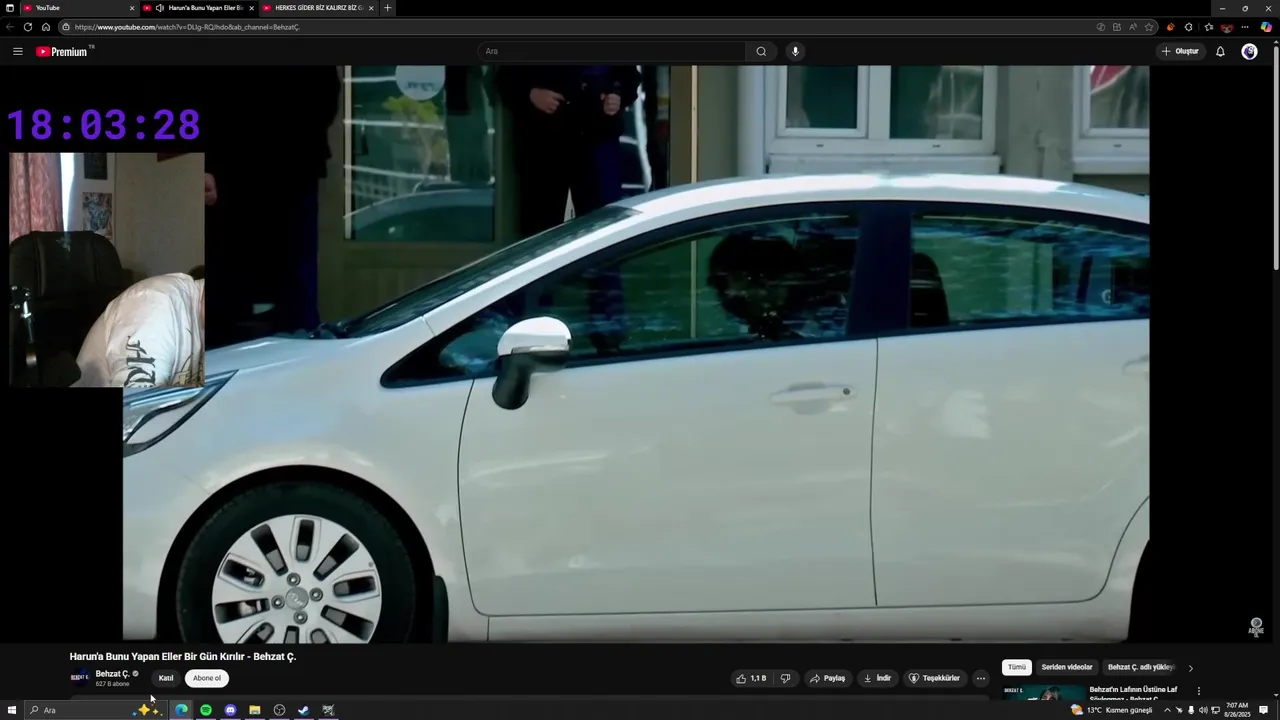Open the YouTube hamburger guide menu
This screenshot has height=720, width=1280.
point(17,51)
